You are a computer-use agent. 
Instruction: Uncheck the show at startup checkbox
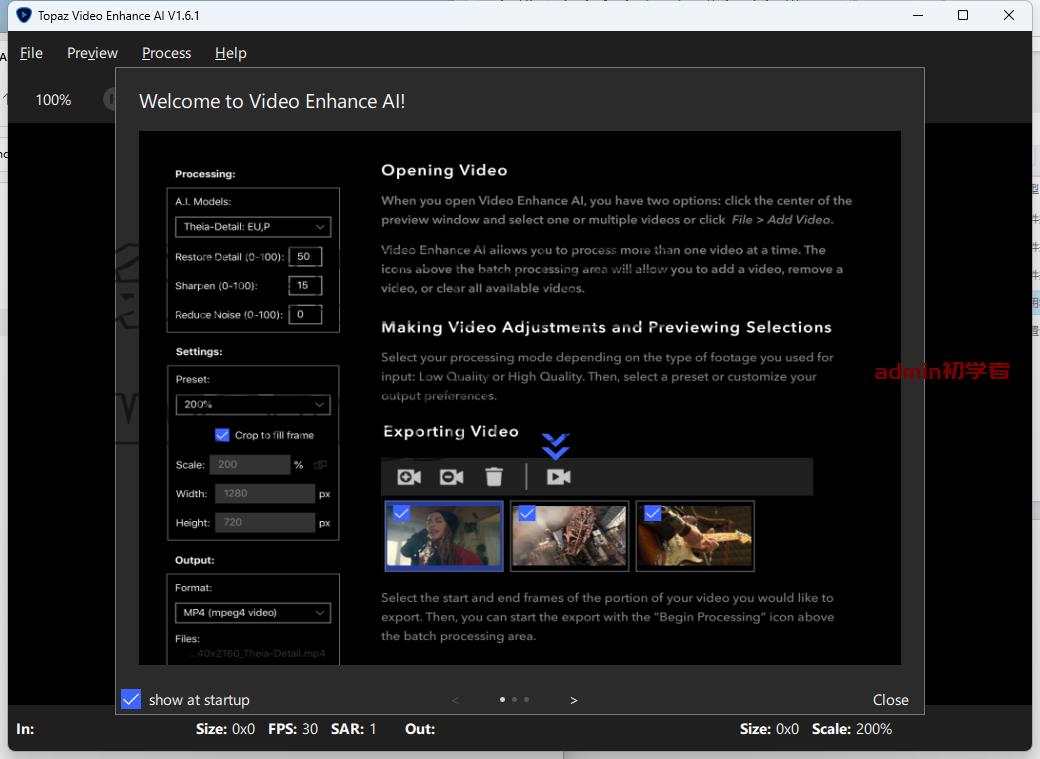[131, 699]
